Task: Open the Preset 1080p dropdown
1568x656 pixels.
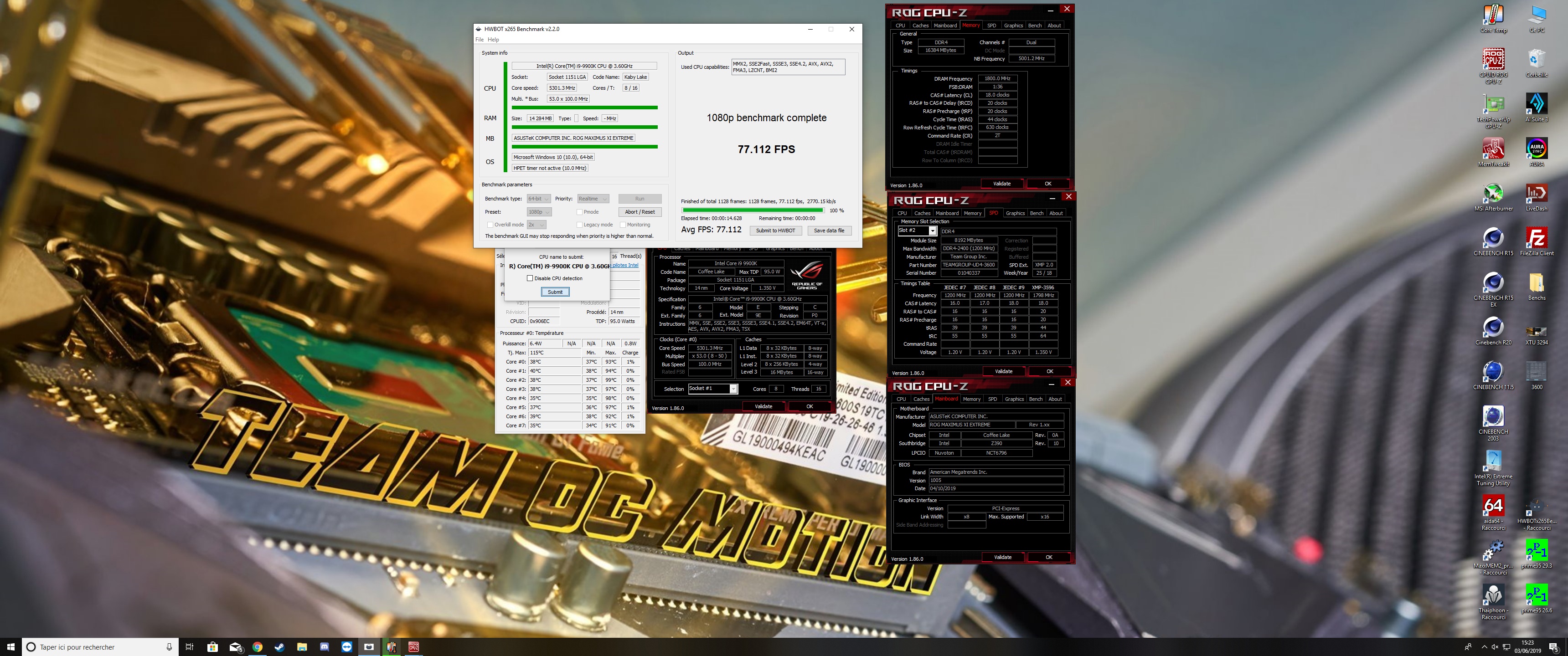Action: pos(539,212)
